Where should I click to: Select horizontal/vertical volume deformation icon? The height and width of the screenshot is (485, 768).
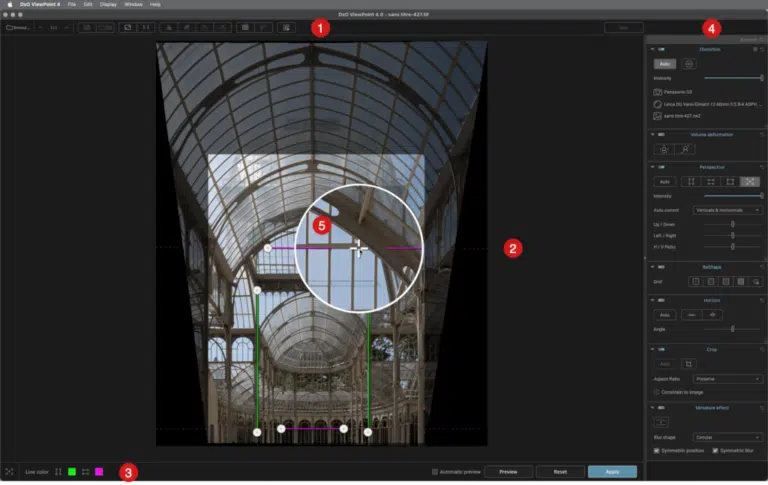(664, 149)
